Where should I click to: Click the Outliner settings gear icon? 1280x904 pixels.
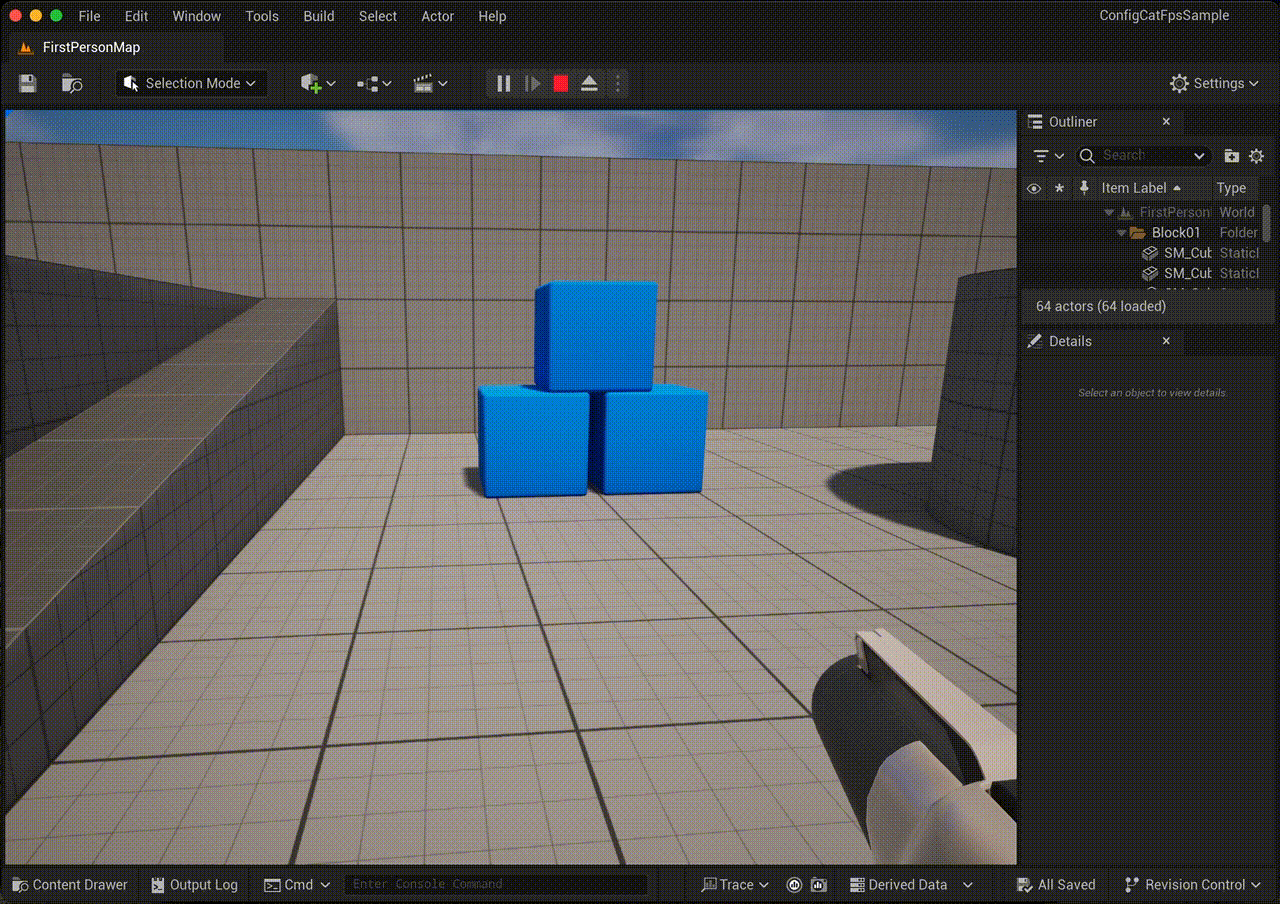point(1256,156)
